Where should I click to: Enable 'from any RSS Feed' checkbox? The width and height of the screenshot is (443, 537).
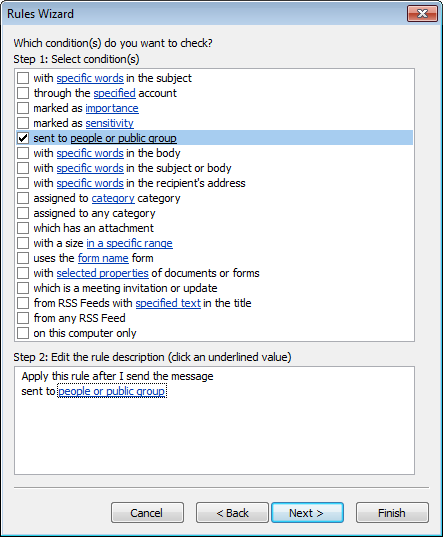pyautogui.click(x=23, y=318)
